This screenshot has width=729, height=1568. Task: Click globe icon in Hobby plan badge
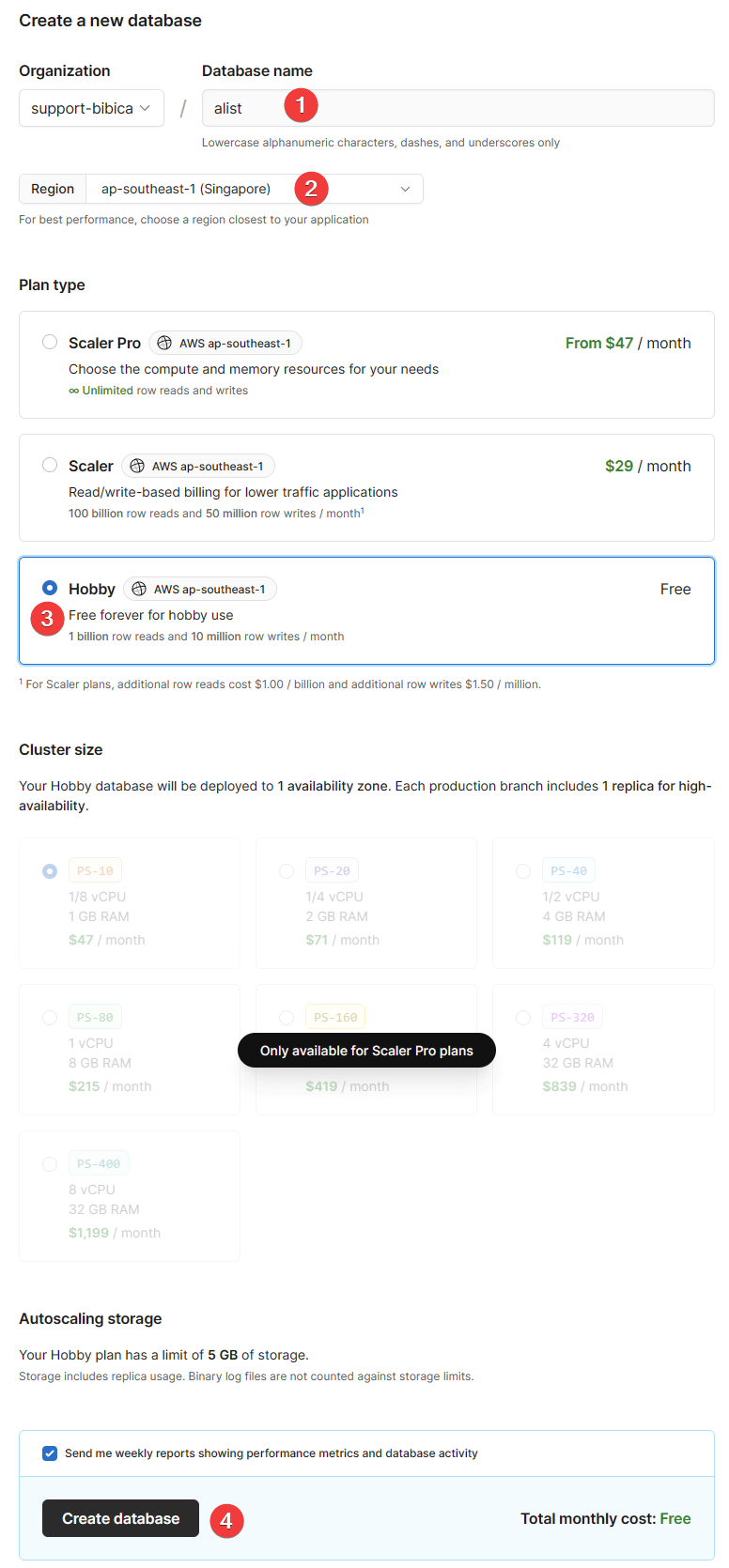[139, 589]
